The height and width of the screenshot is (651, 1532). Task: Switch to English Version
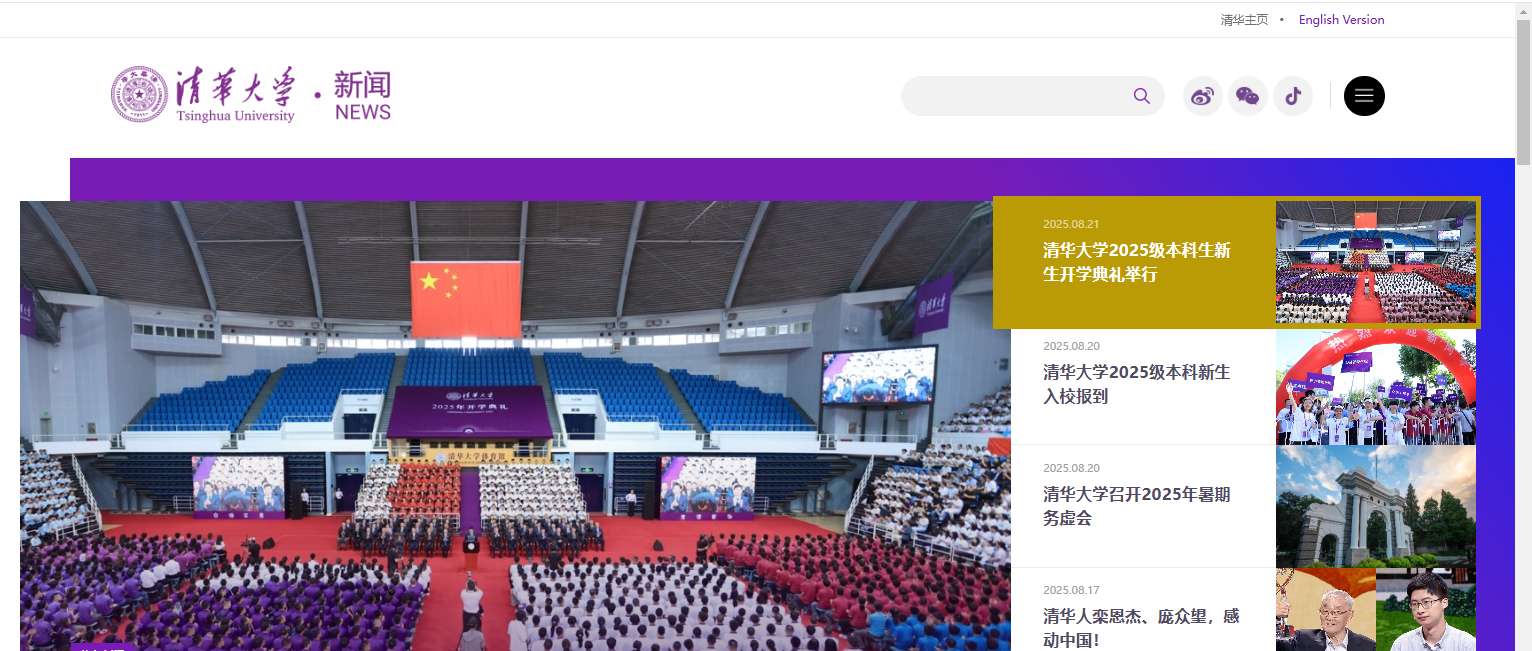coord(1341,20)
